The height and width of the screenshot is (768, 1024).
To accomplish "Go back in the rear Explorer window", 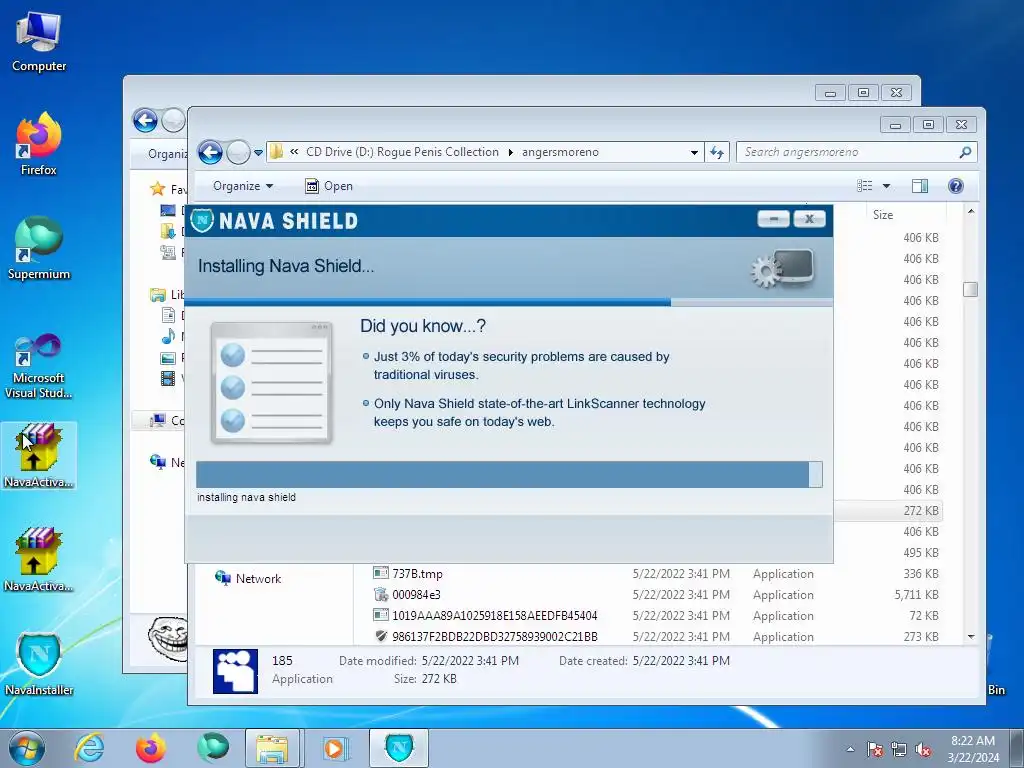I will point(145,120).
